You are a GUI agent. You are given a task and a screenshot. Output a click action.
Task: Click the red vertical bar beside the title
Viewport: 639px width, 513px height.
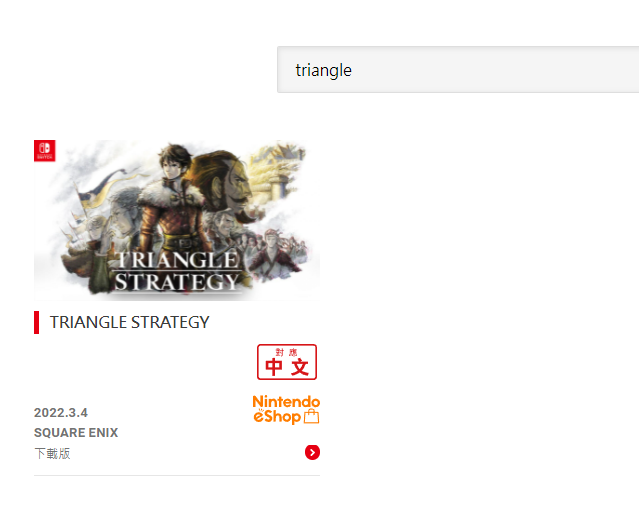click(x=36, y=322)
